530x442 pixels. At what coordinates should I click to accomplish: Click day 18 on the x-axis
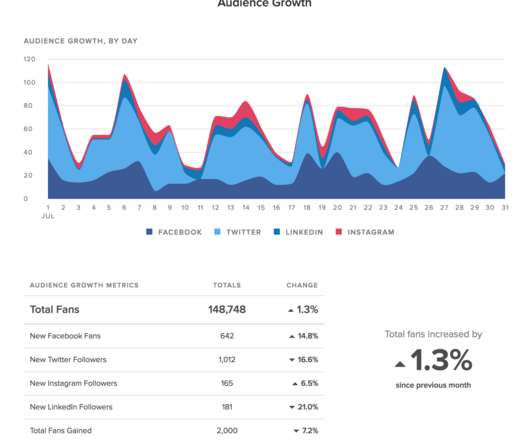tap(307, 207)
